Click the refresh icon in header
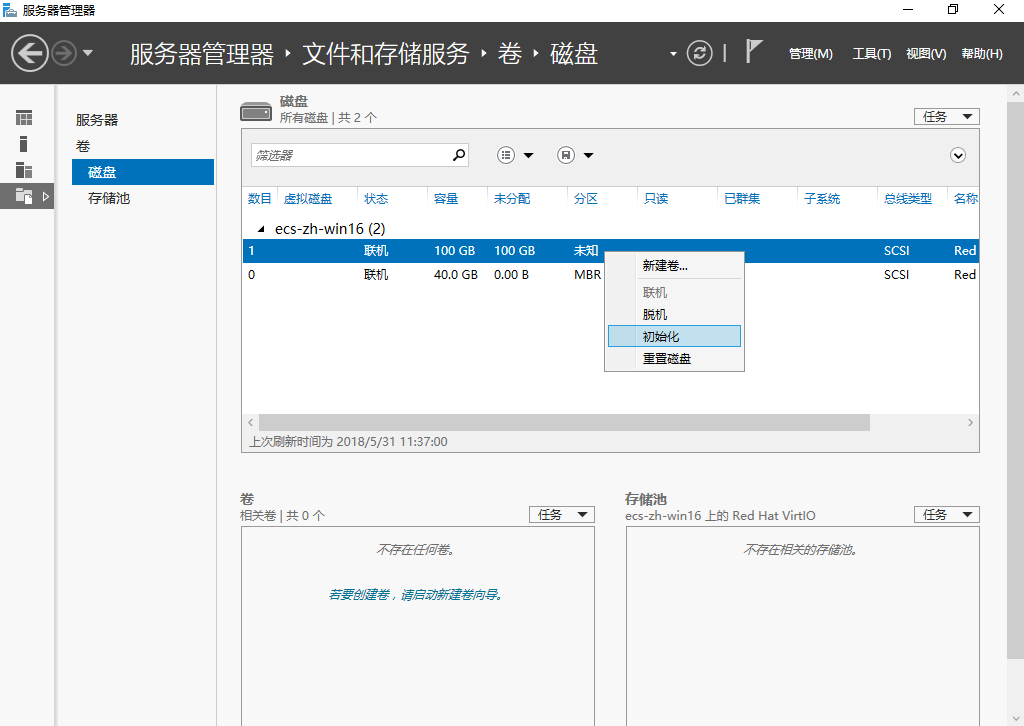This screenshot has width=1024, height=726. pos(700,53)
